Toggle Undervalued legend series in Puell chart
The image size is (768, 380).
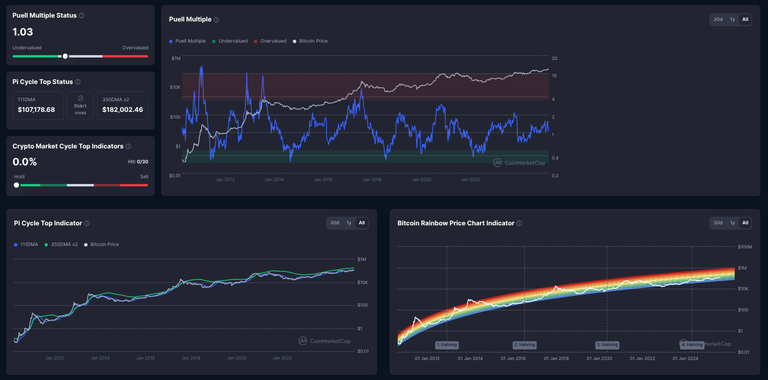[230, 41]
